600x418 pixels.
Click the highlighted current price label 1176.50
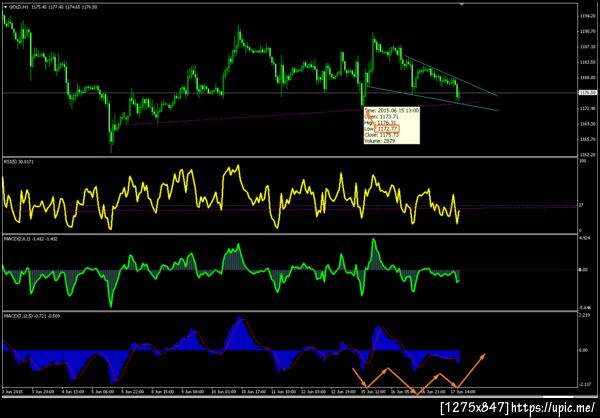coord(589,93)
